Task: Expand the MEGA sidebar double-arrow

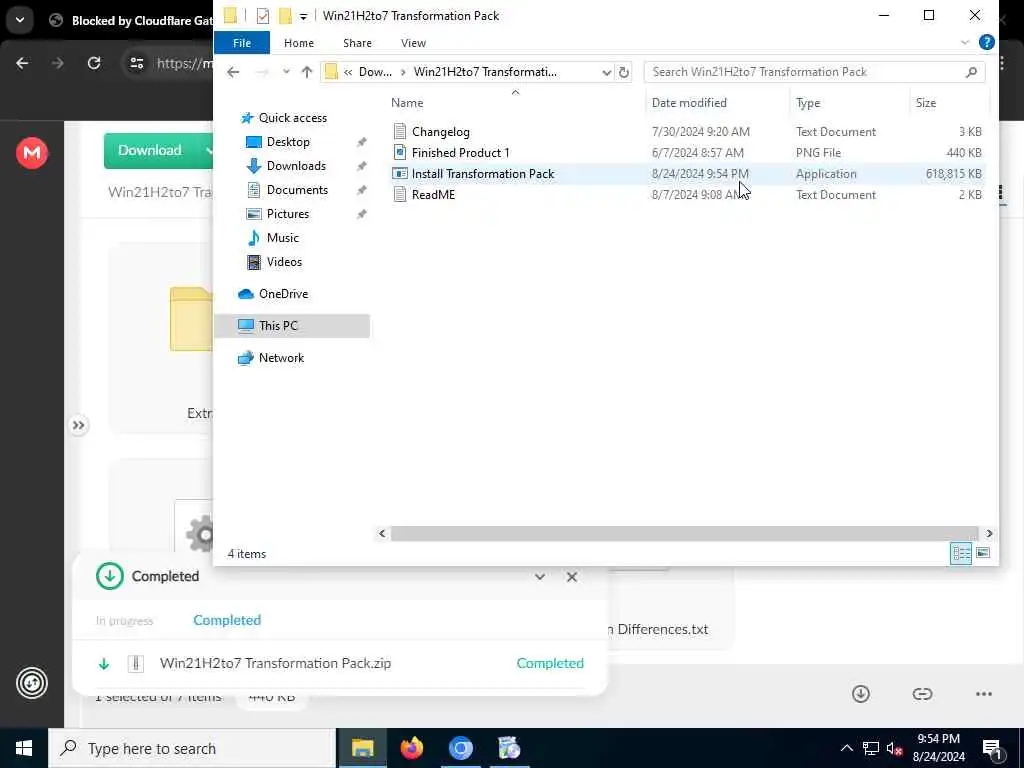Action: click(78, 426)
